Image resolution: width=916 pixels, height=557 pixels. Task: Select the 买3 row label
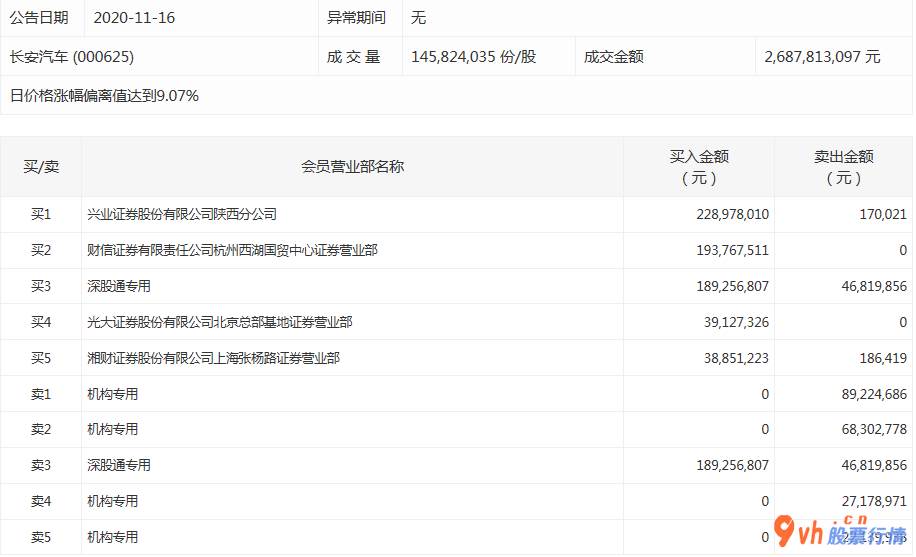(41, 286)
